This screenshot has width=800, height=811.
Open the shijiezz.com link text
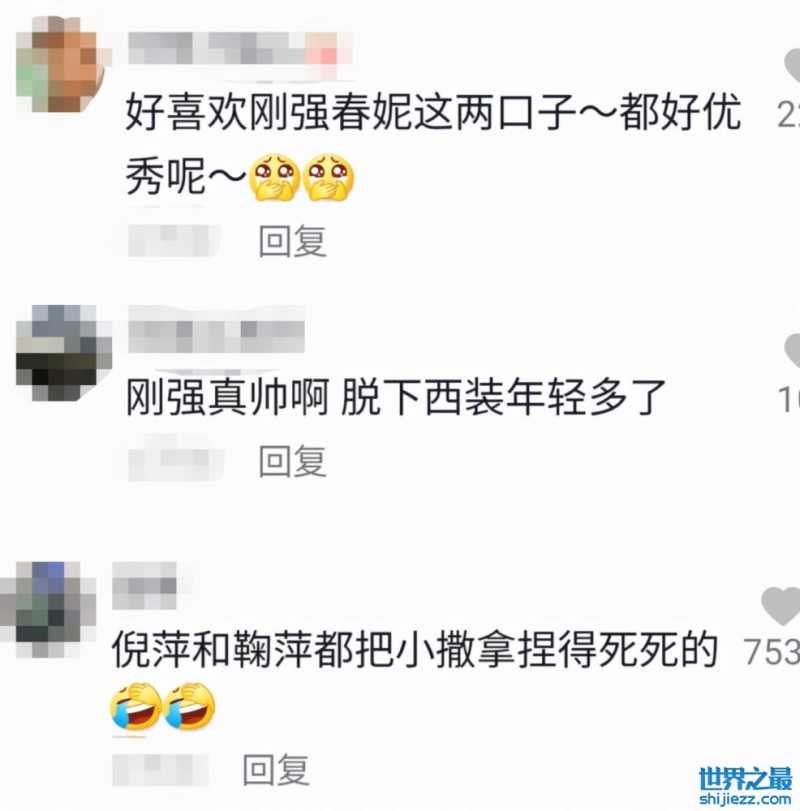coord(745,800)
